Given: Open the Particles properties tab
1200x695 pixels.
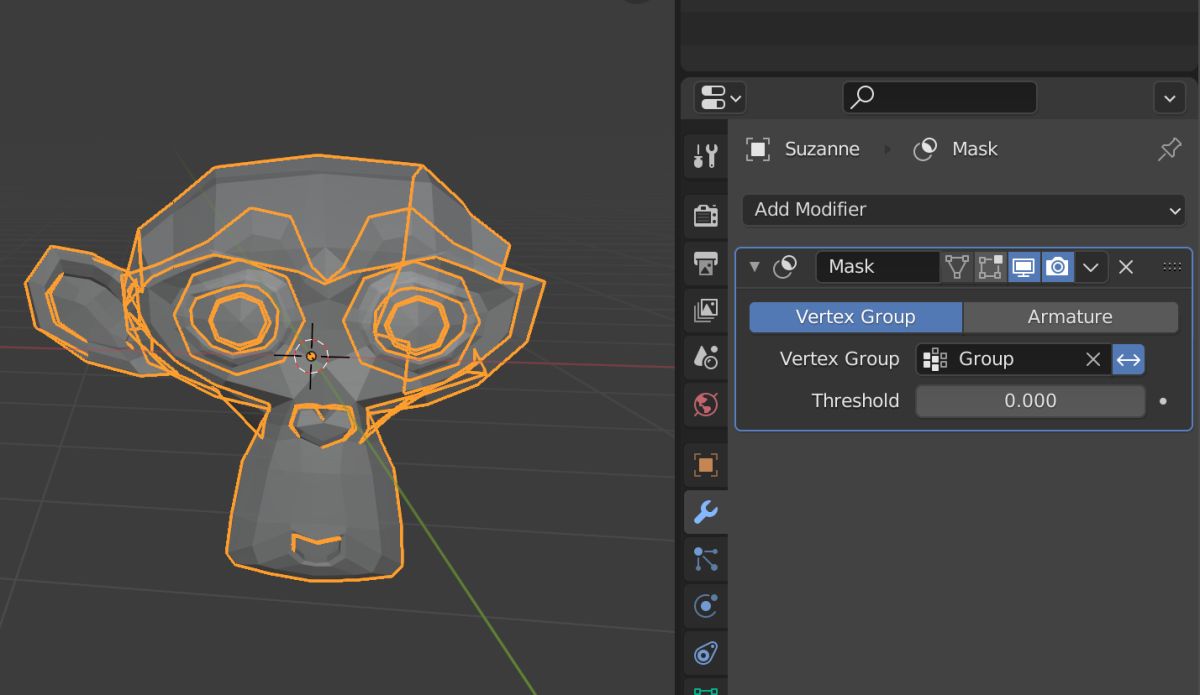Looking at the screenshot, I should point(706,560).
